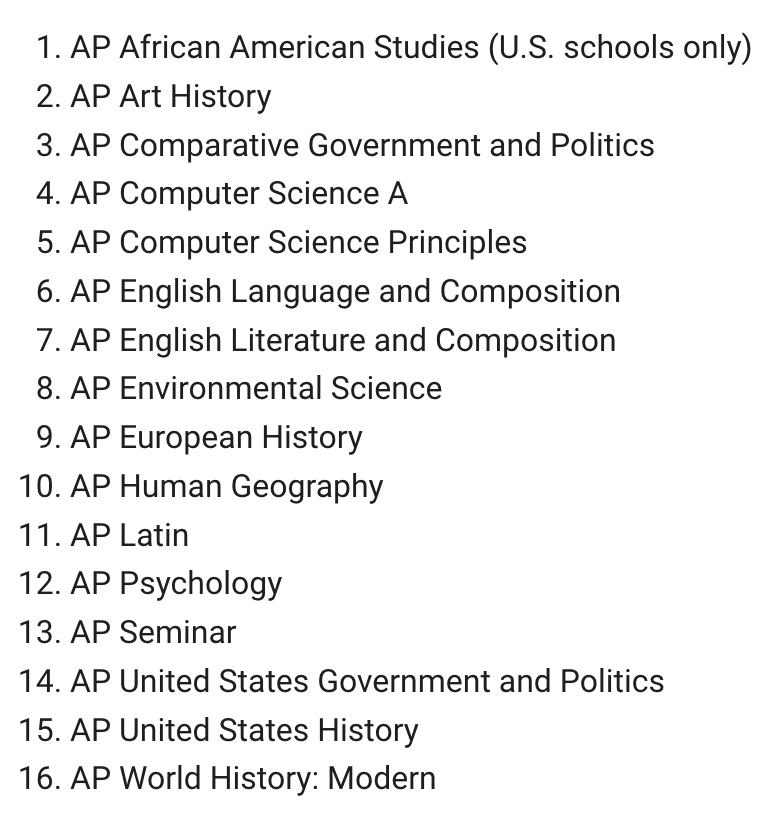
Task: Click AP Computer Science Principles text
Action: 299,243
